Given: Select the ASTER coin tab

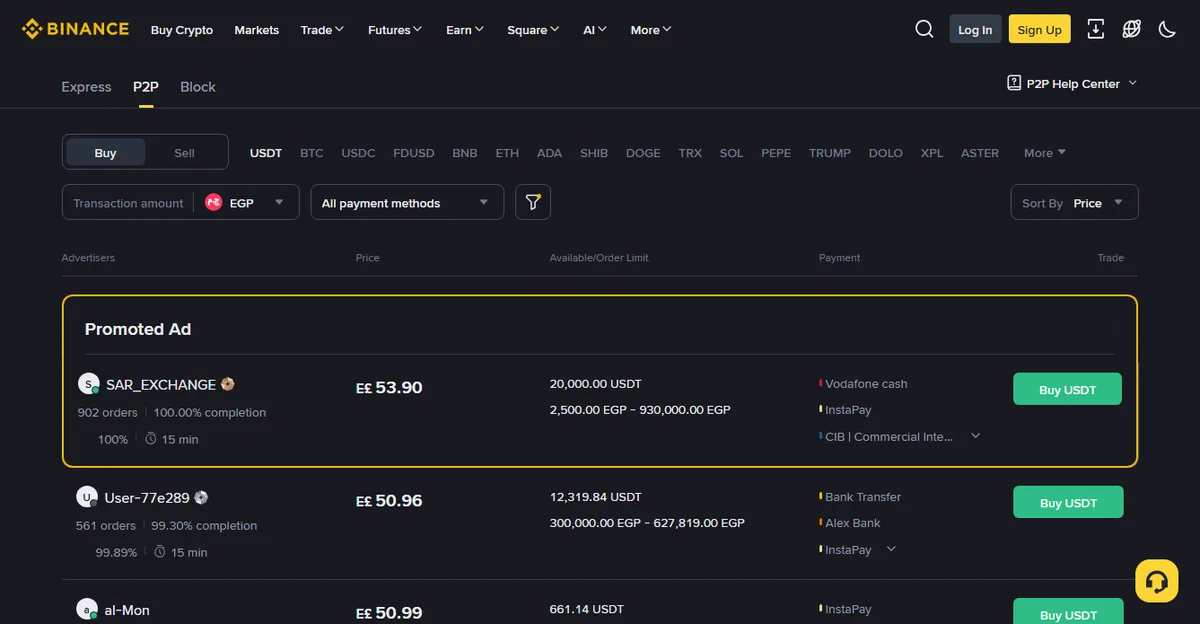Looking at the screenshot, I should click(980, 153).
